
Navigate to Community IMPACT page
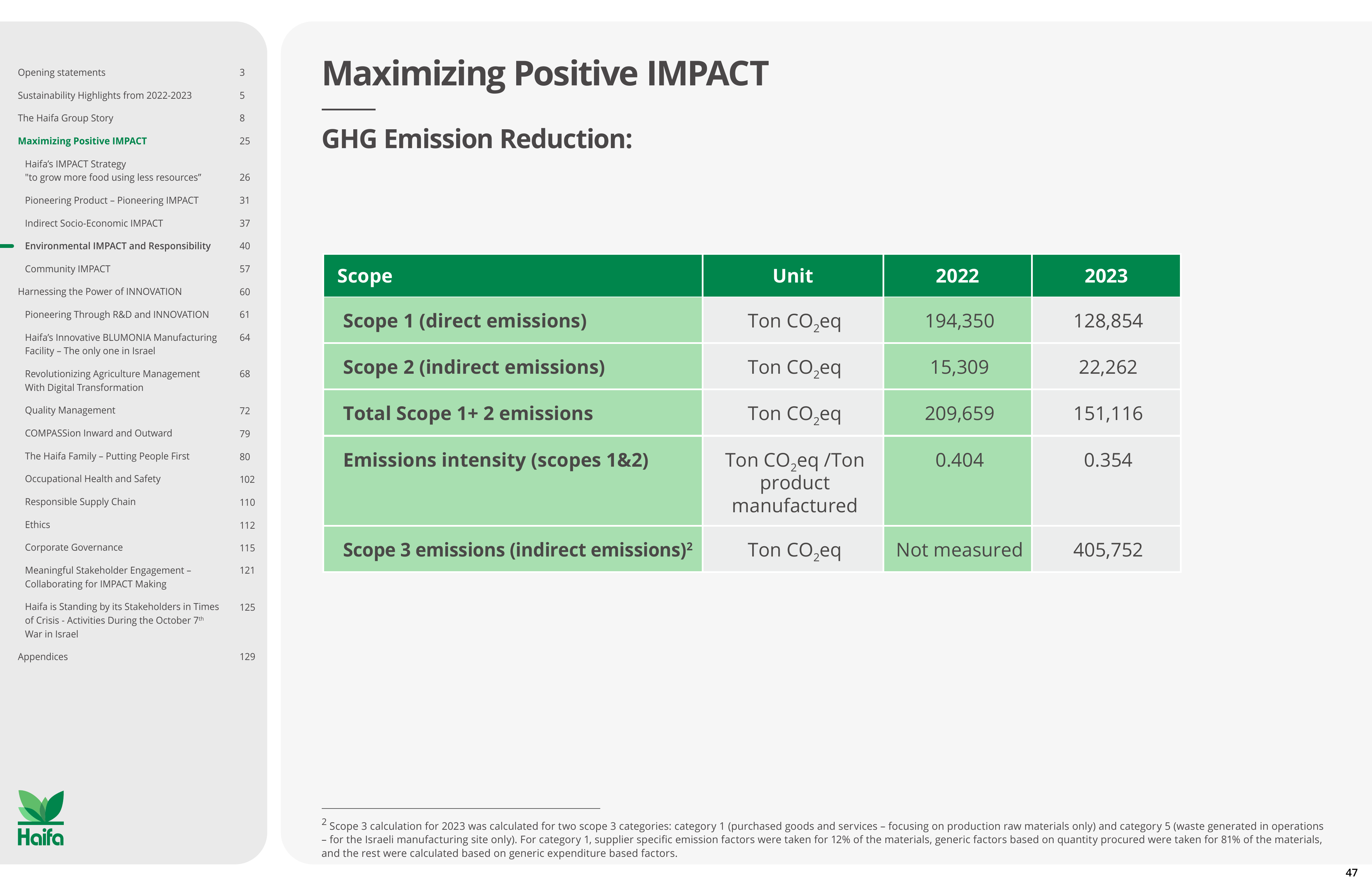67,269
